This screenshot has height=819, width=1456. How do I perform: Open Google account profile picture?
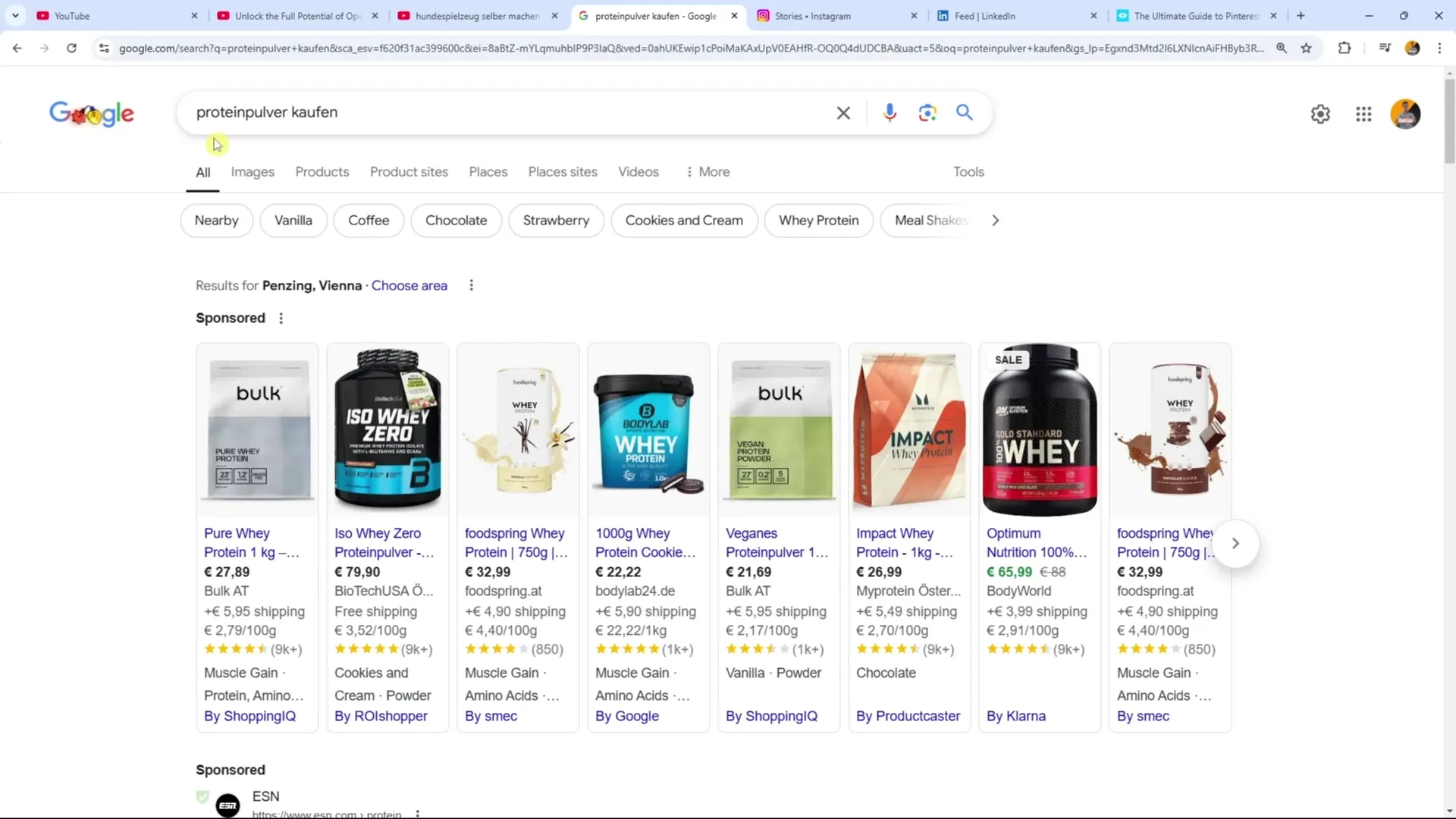[x=1405, y=114]
